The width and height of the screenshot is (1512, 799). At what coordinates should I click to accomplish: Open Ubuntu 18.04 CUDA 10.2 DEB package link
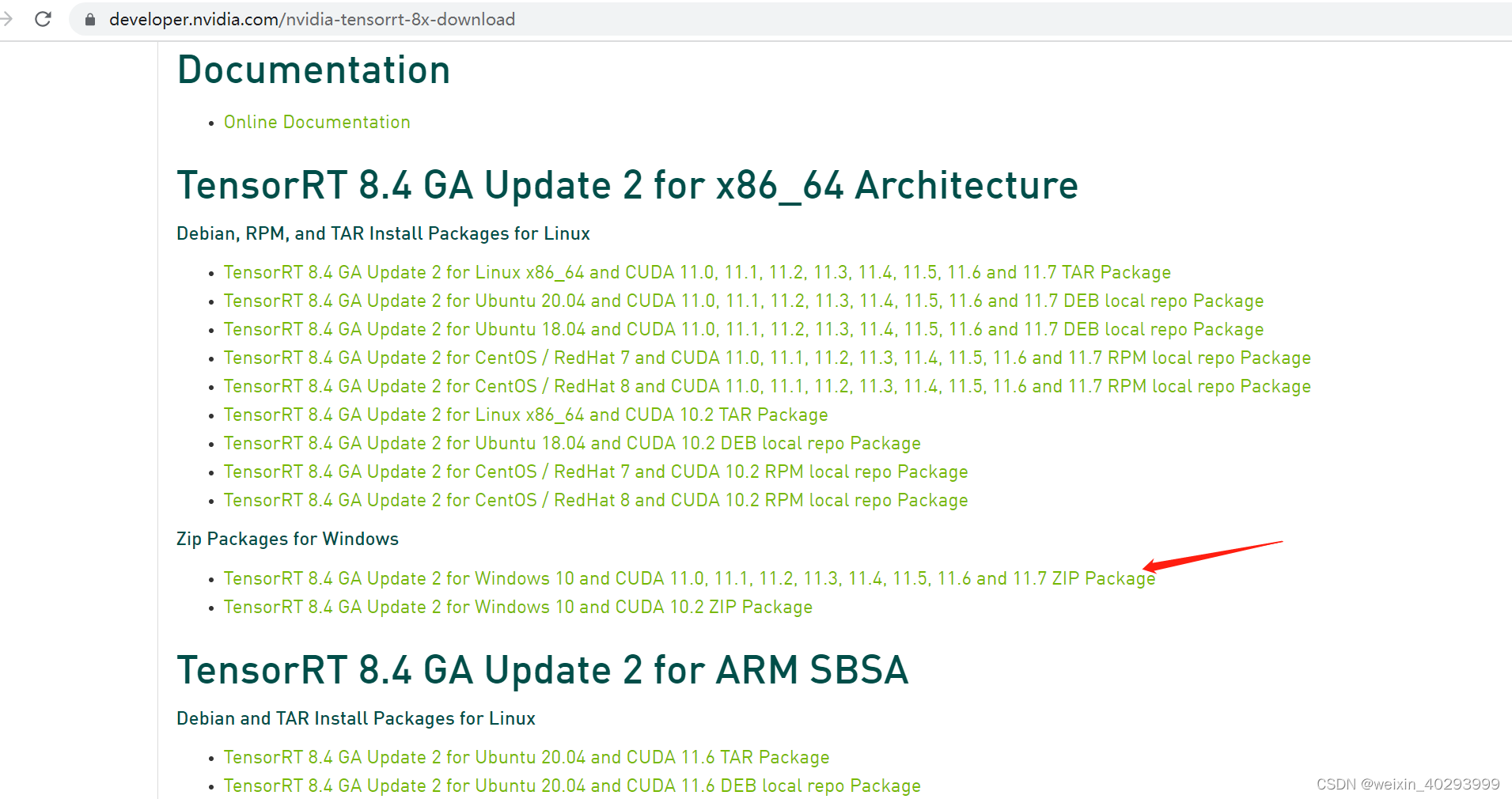pyautogui.click(x=572, y=443)
